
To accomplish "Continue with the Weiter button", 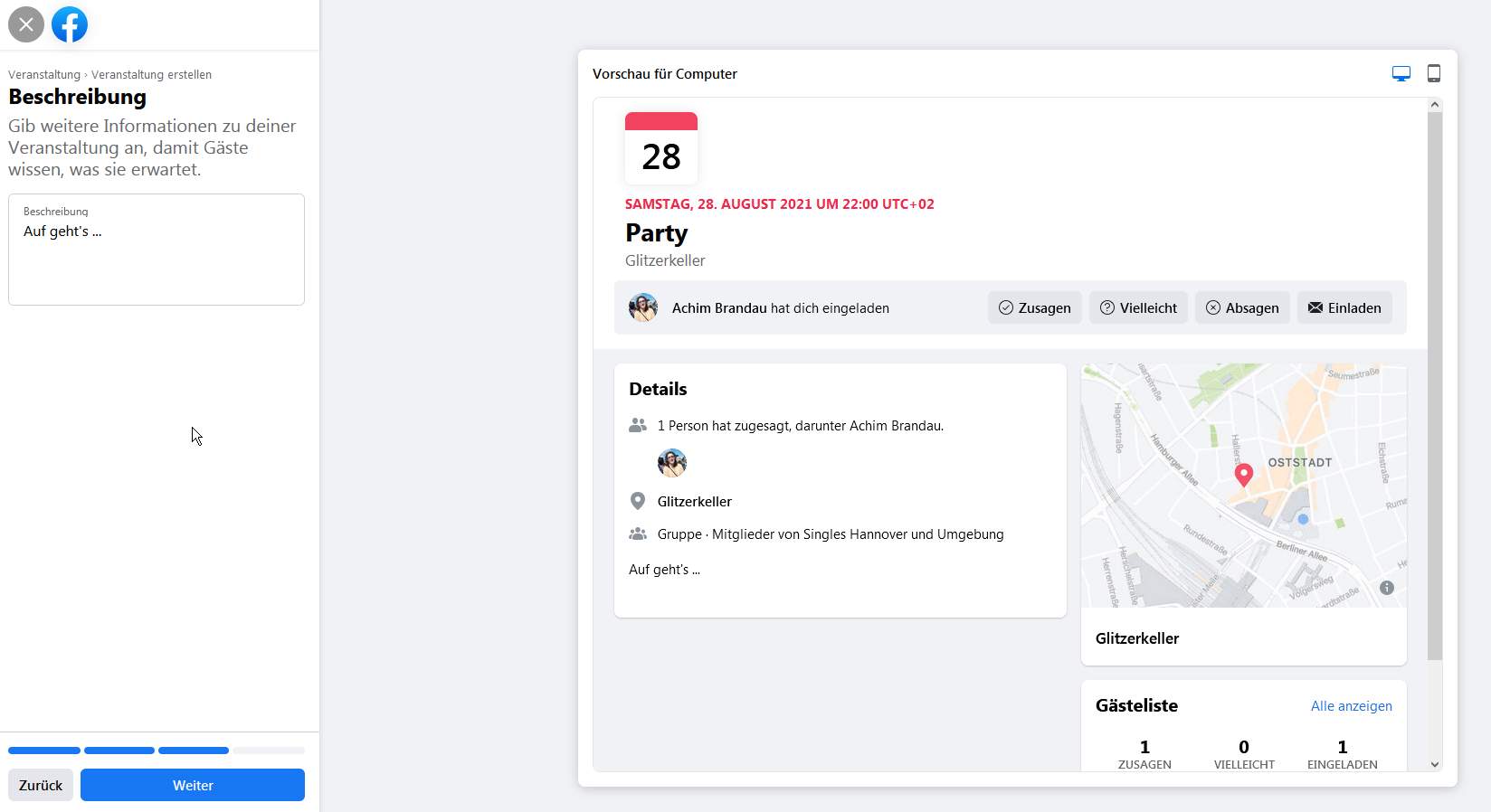I will 193,785.
